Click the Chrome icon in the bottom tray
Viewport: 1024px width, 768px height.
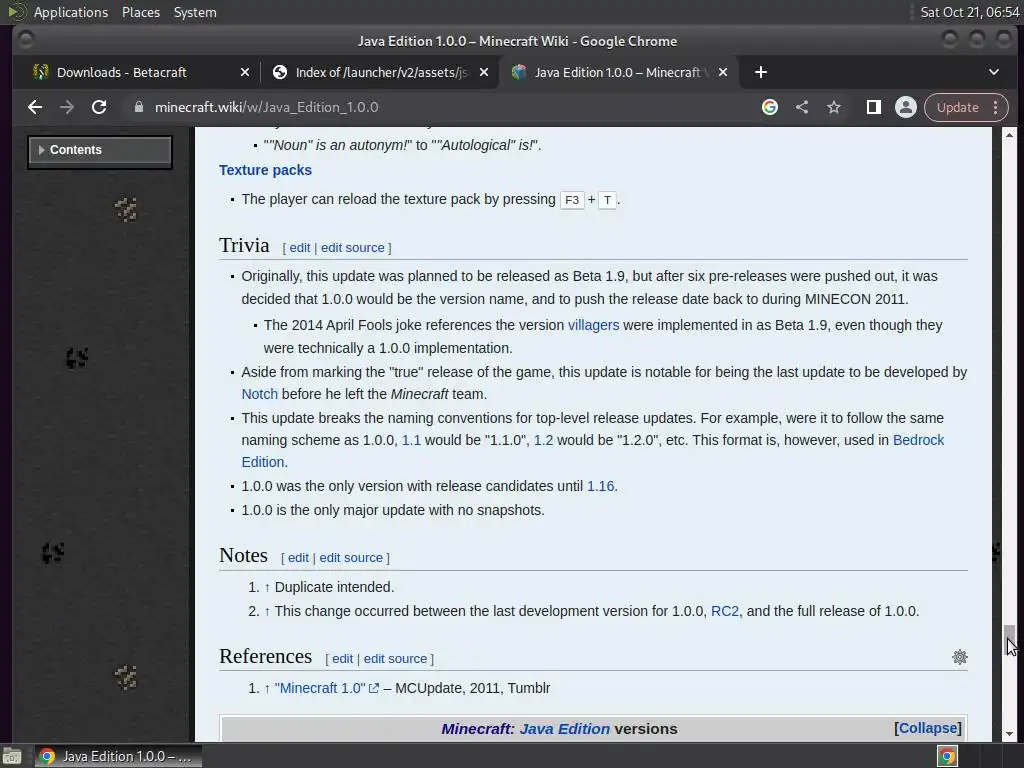947,756
